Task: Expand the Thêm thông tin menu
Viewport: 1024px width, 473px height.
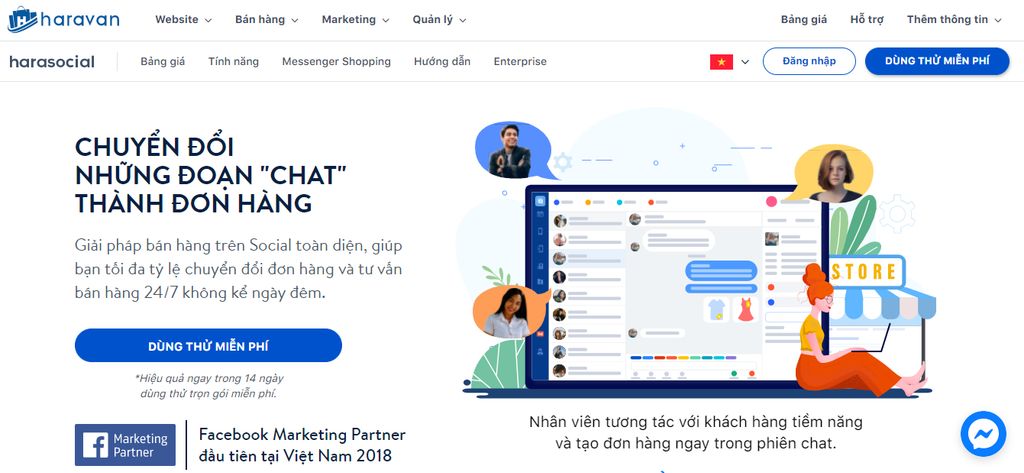Action: 954,20
